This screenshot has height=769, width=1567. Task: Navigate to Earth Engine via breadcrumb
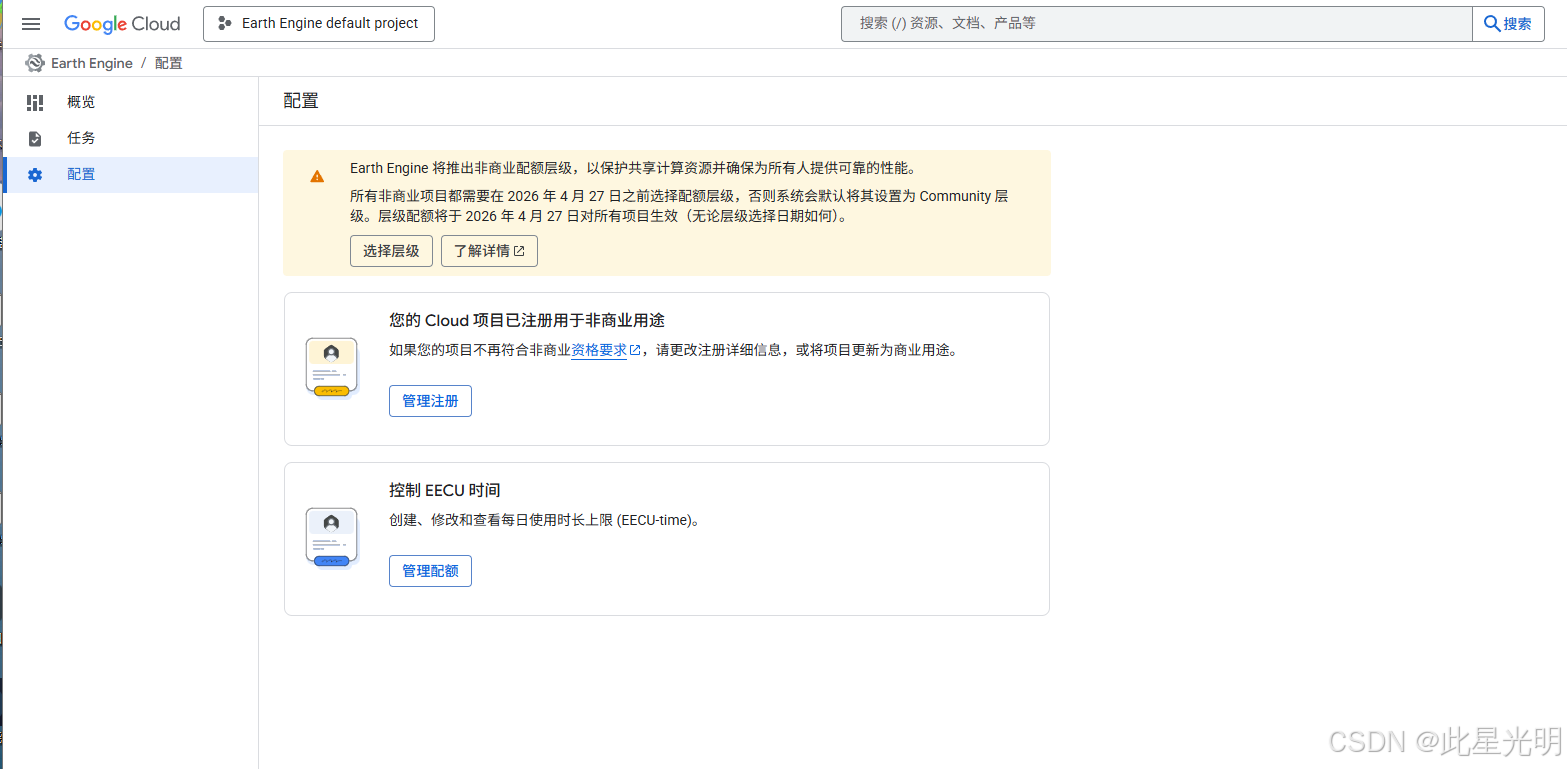(93, 62)
